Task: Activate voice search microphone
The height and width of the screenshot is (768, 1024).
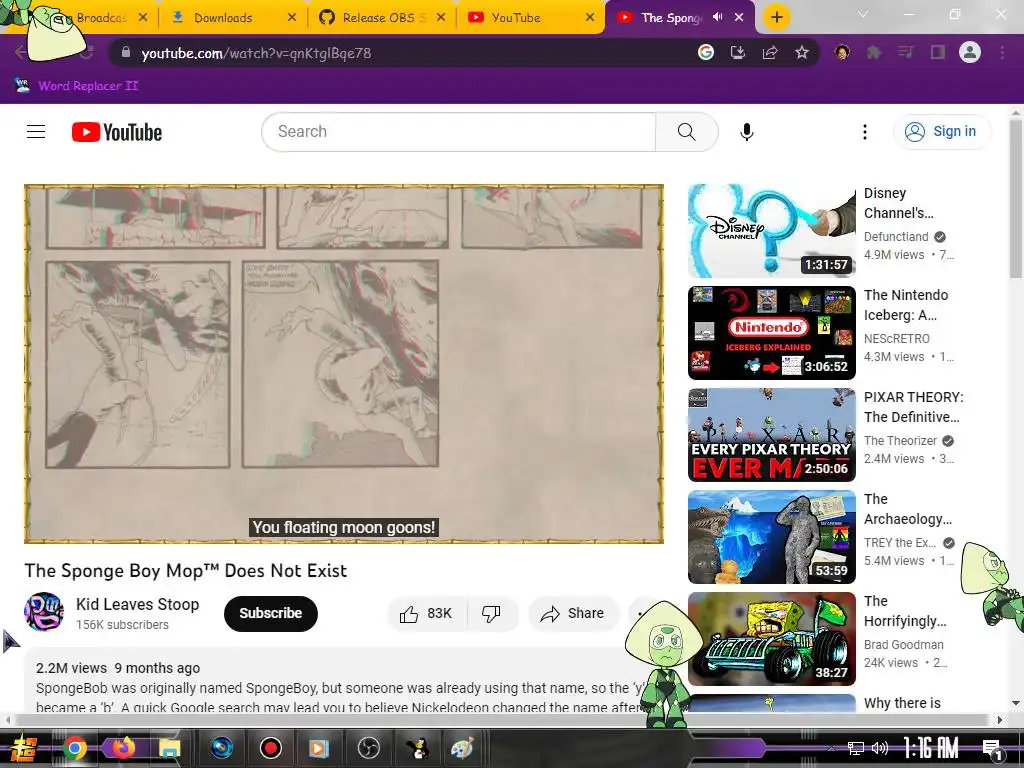Action: 746,132
